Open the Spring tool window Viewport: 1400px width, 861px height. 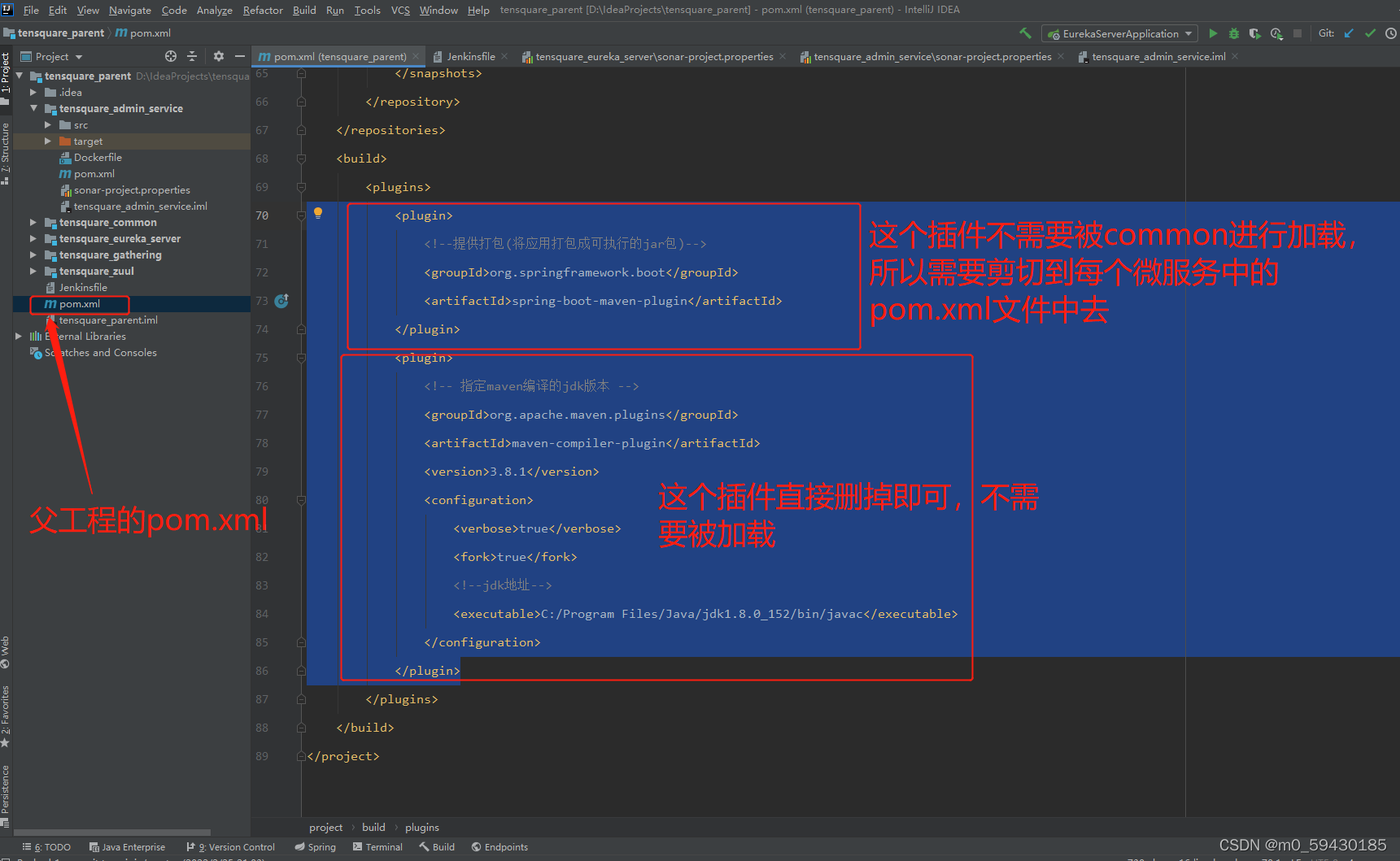tap(315, 847)
